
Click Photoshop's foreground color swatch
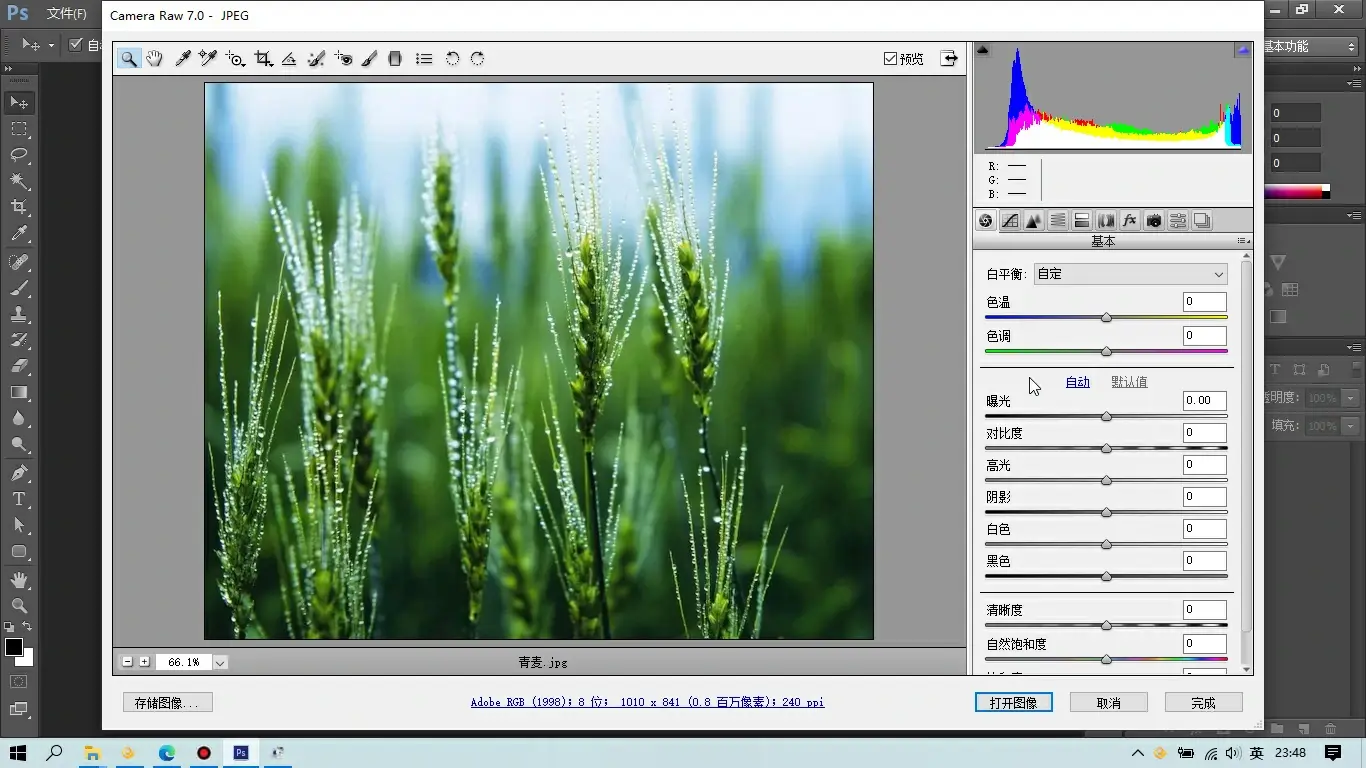14,647
